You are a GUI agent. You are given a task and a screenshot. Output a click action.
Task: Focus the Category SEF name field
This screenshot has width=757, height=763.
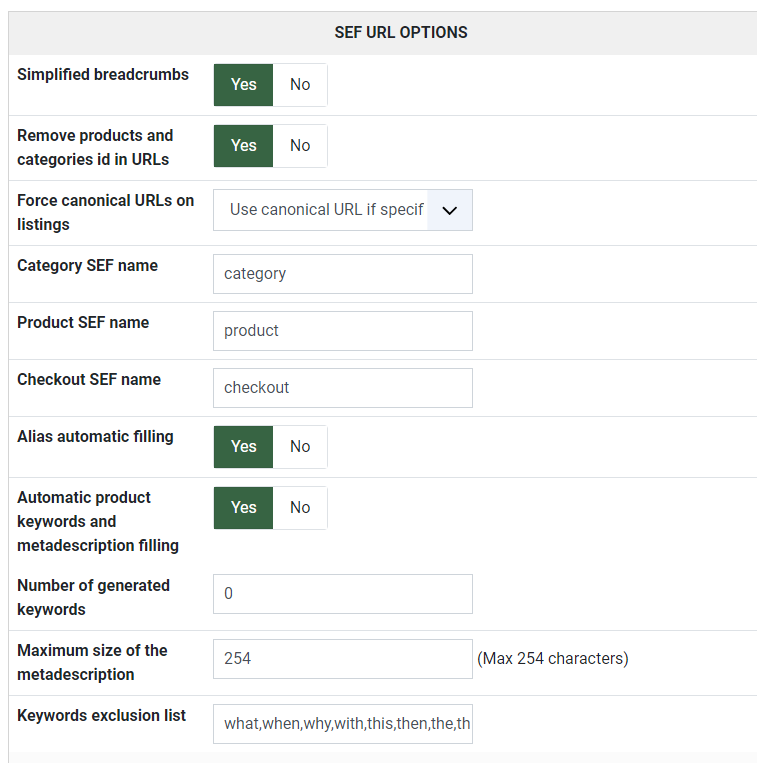[x=342, y=274]
